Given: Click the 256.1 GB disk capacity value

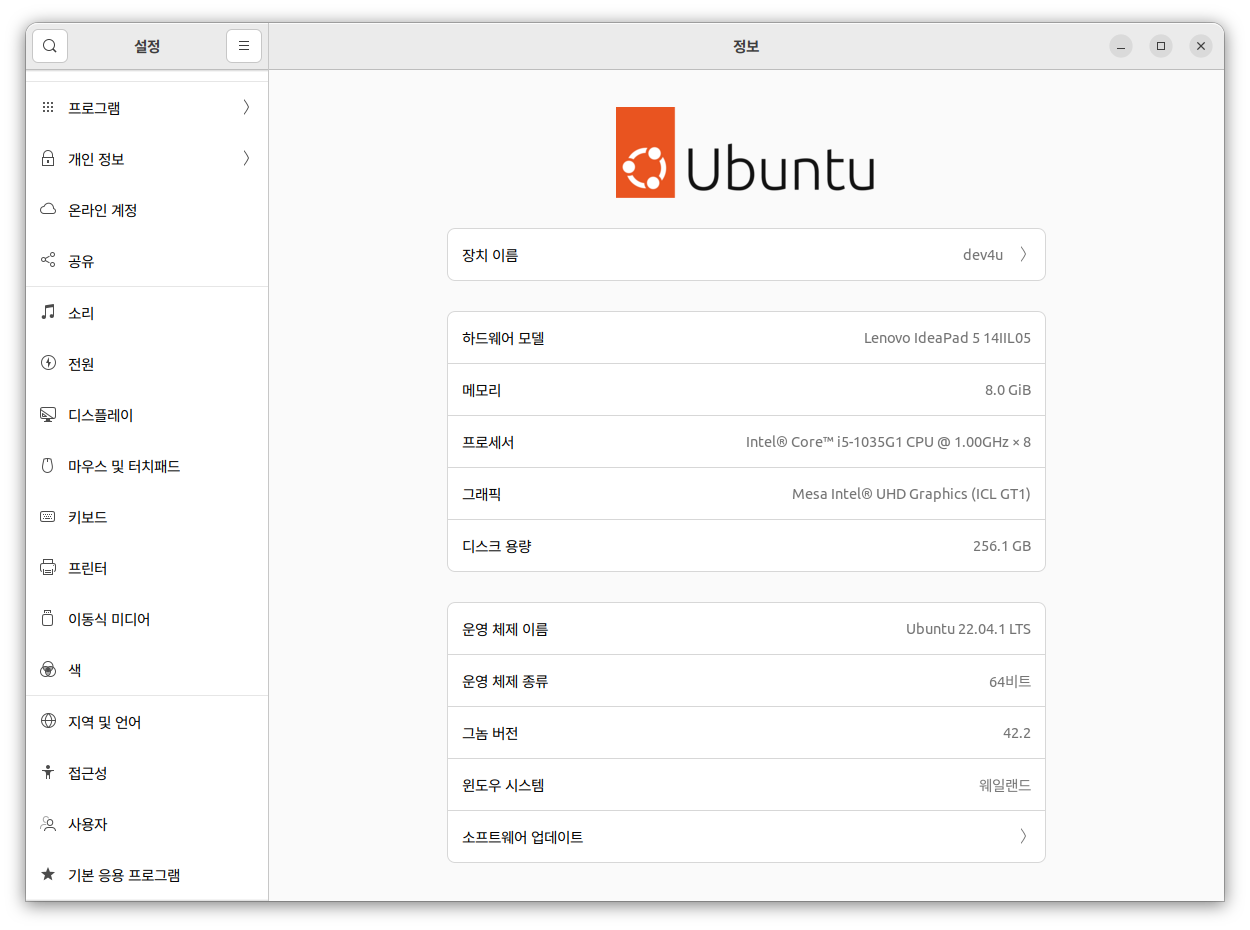Looking at the screenshot, I should coord(1002,546).
